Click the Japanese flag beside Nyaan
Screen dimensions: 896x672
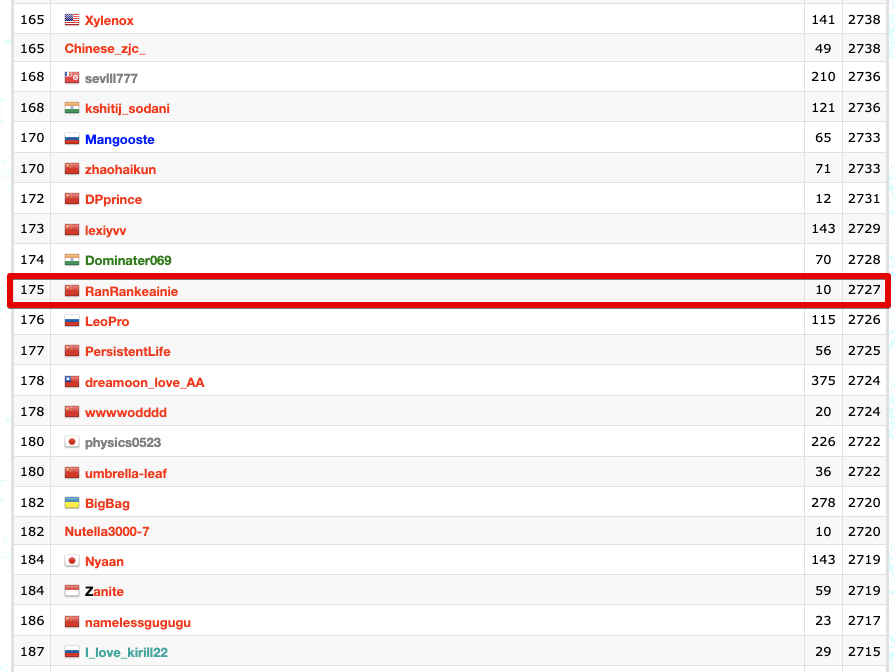click(x=72, y=561)
